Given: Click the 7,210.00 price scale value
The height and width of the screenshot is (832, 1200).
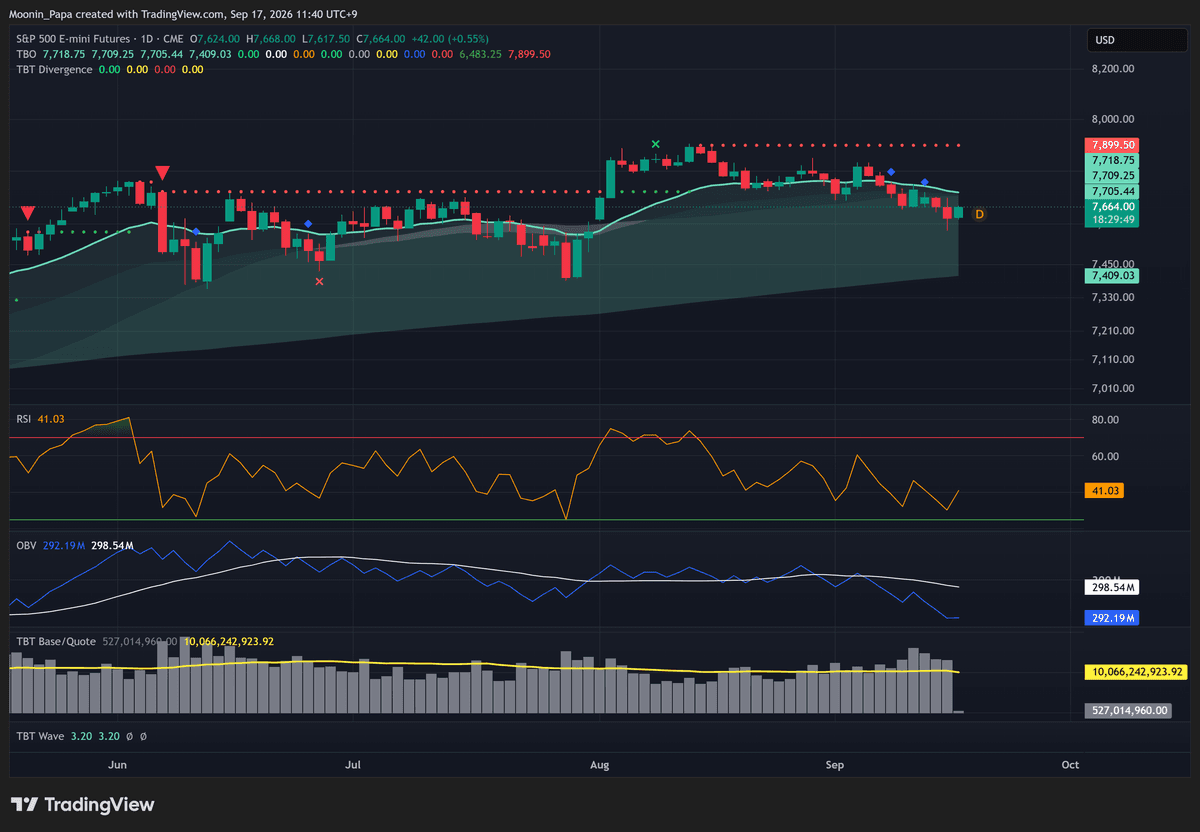Looking at the screenshot, I should (1112, 330).
